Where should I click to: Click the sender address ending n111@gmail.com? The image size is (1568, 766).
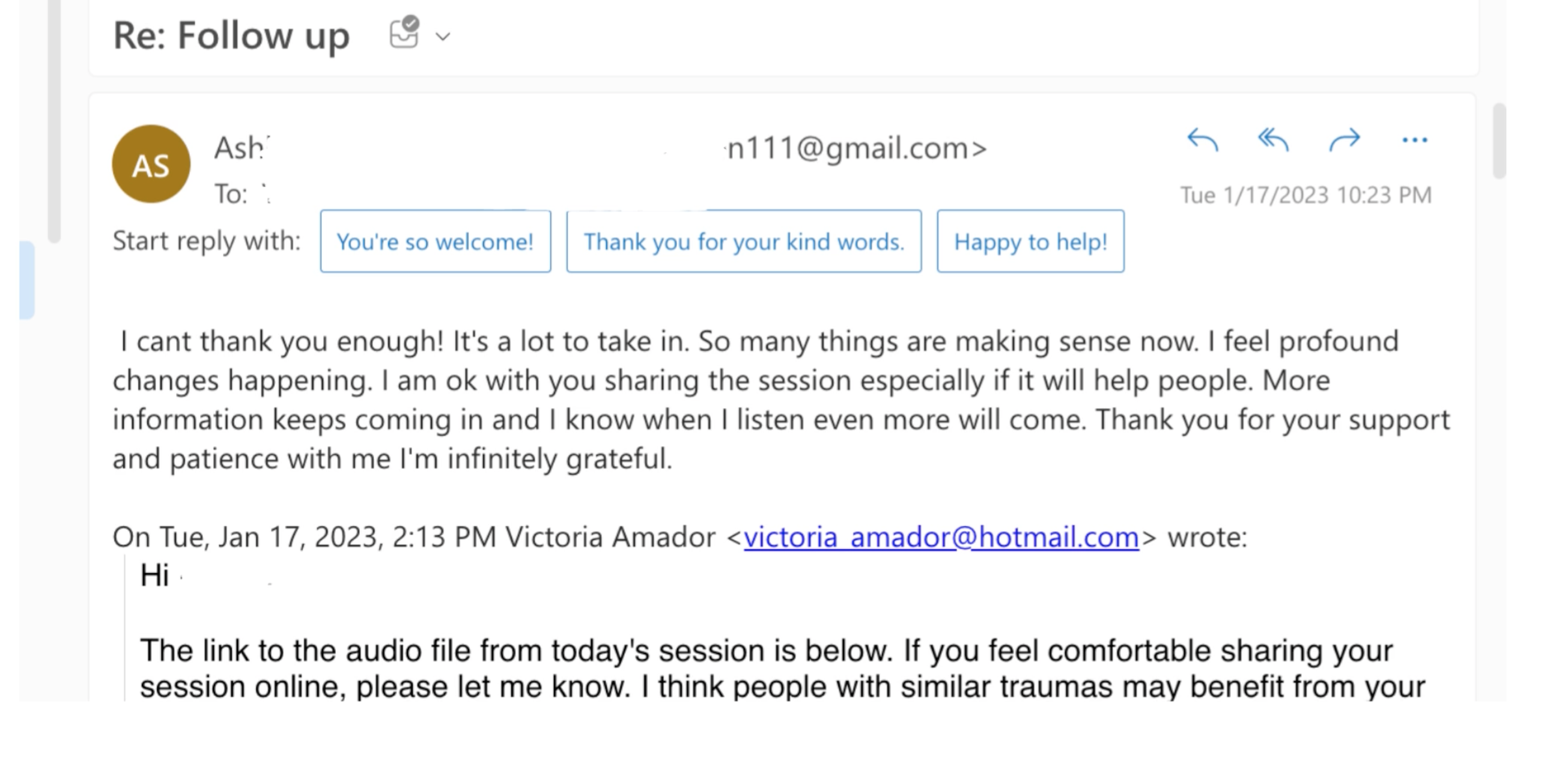pos(857,148)
